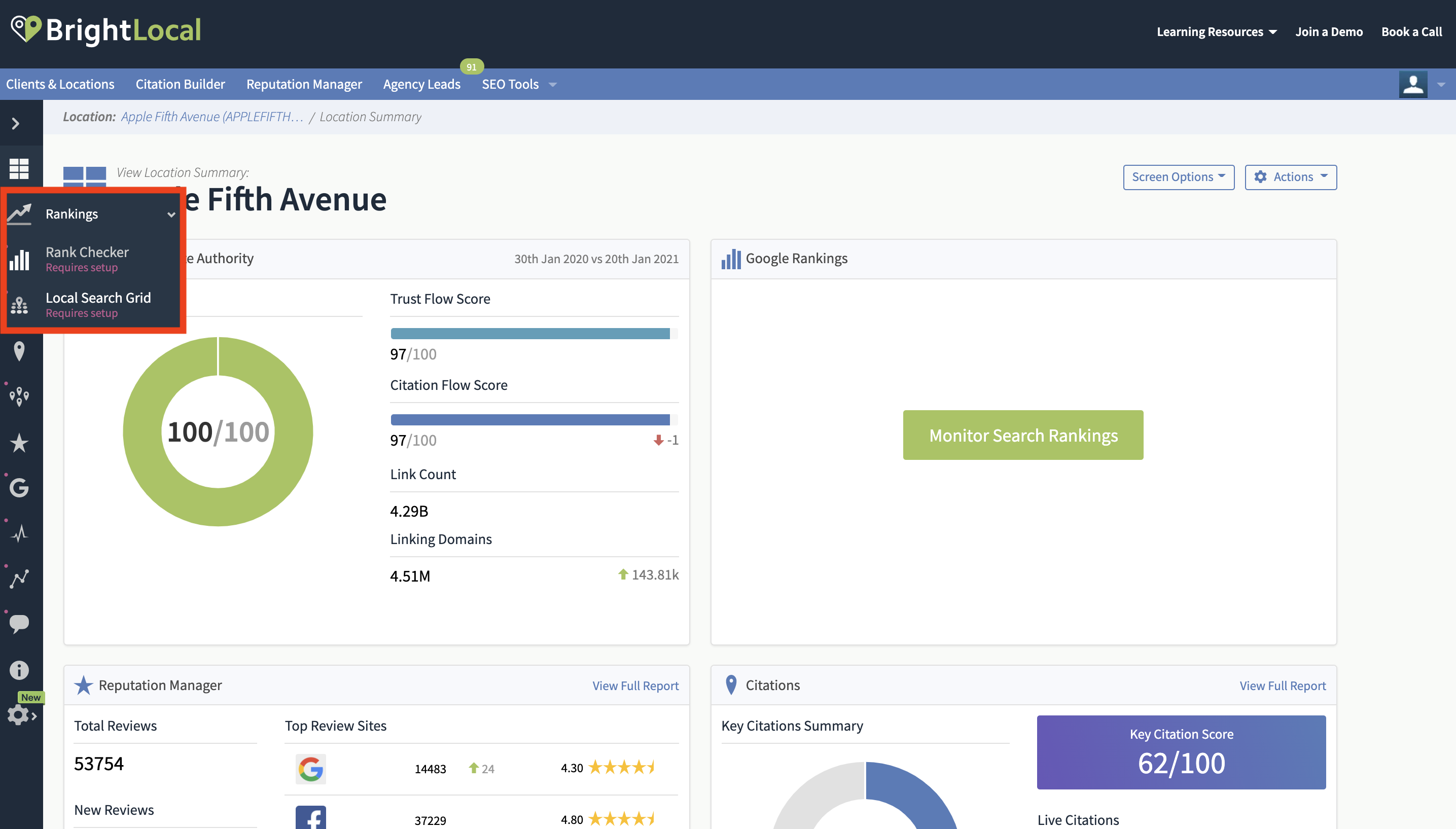Click the Facebook 4.80 star rating
The height and width of the screenshot is (829, 1456).
[x=621, y=819]
